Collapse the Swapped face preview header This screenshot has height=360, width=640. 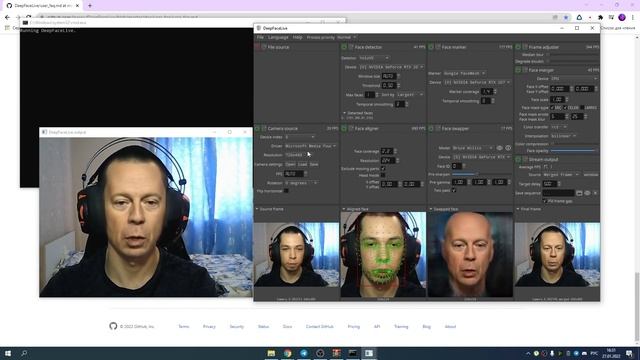point(443,209)
